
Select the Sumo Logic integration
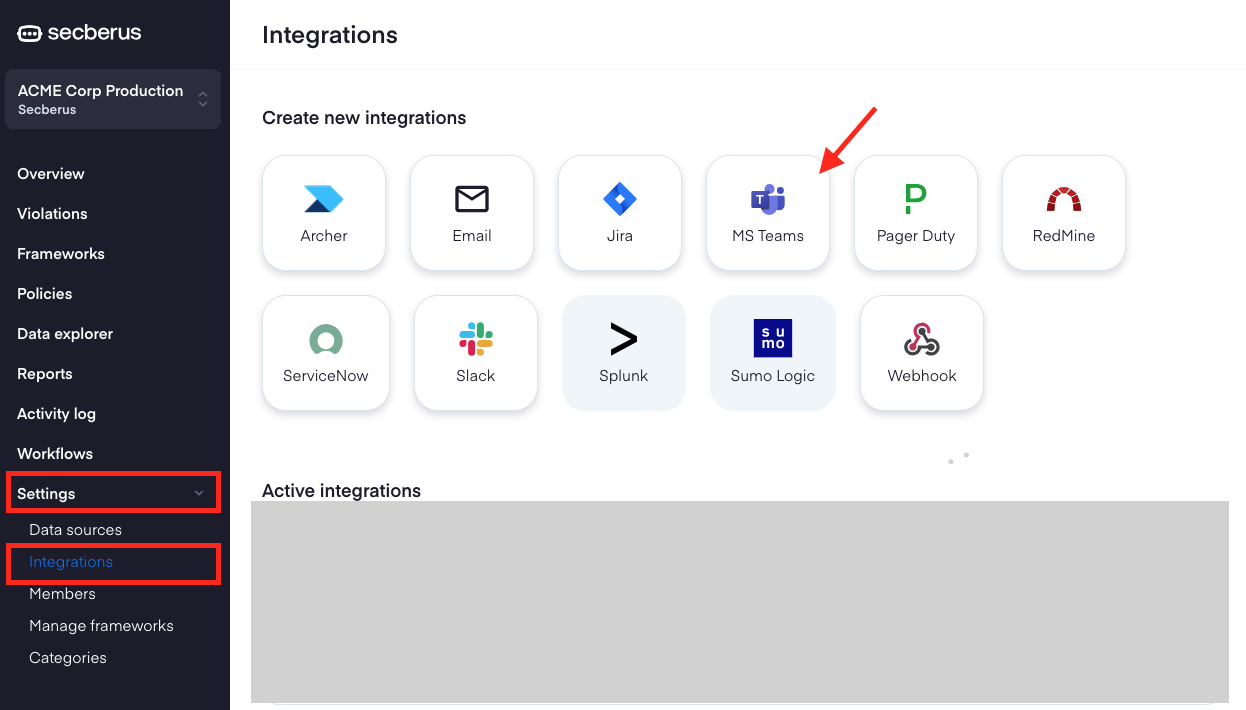(x=773, y=353)
